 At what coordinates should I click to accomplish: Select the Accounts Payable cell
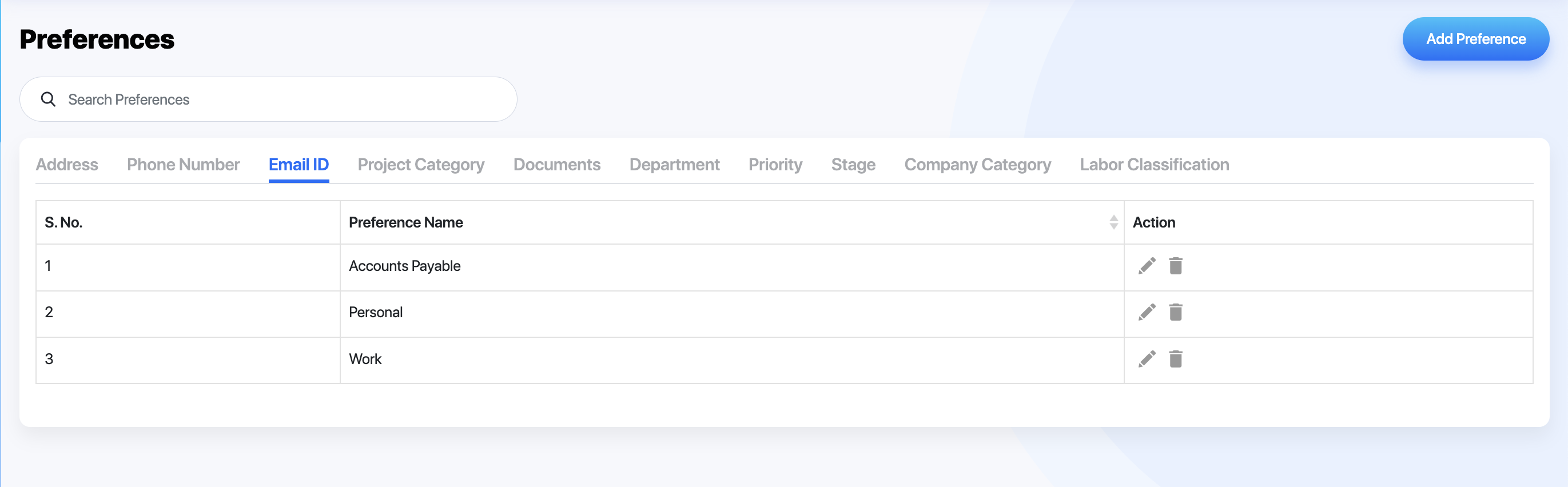[x=731, y=268]
